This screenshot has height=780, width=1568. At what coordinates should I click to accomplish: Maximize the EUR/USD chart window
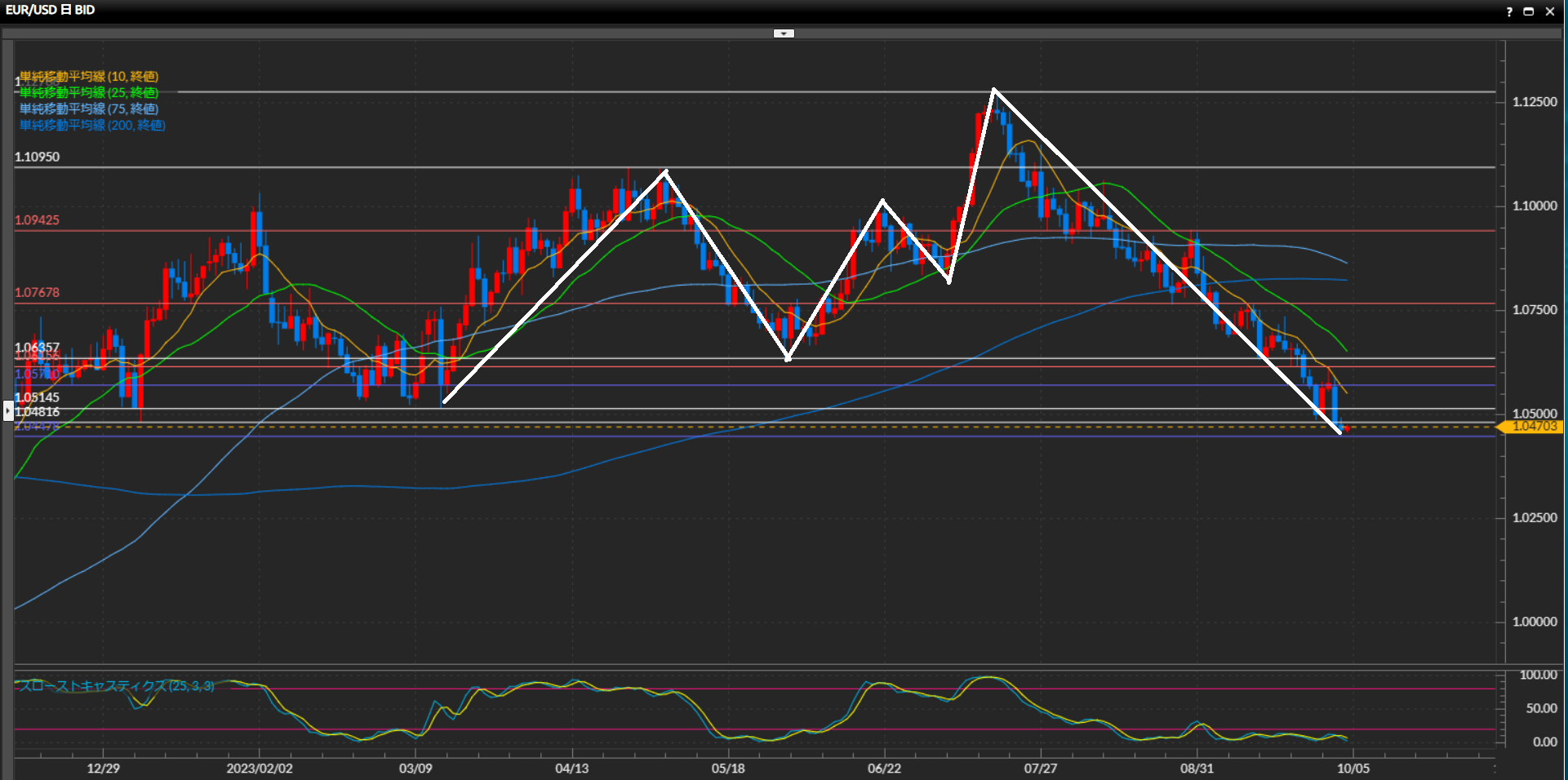(1529, 11)
